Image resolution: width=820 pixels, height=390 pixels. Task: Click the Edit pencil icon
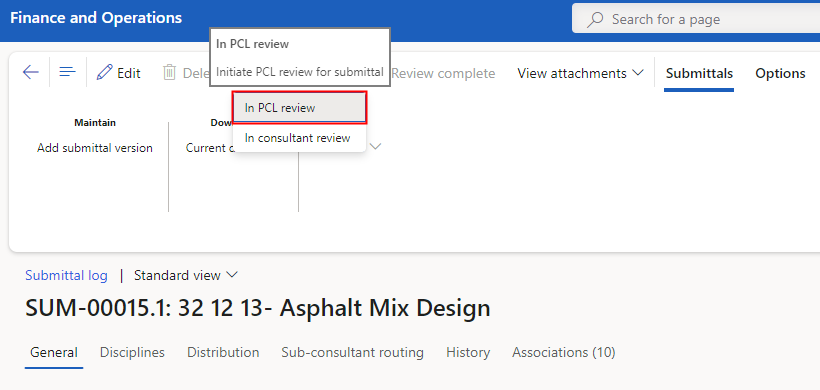[x=105, y=73]
